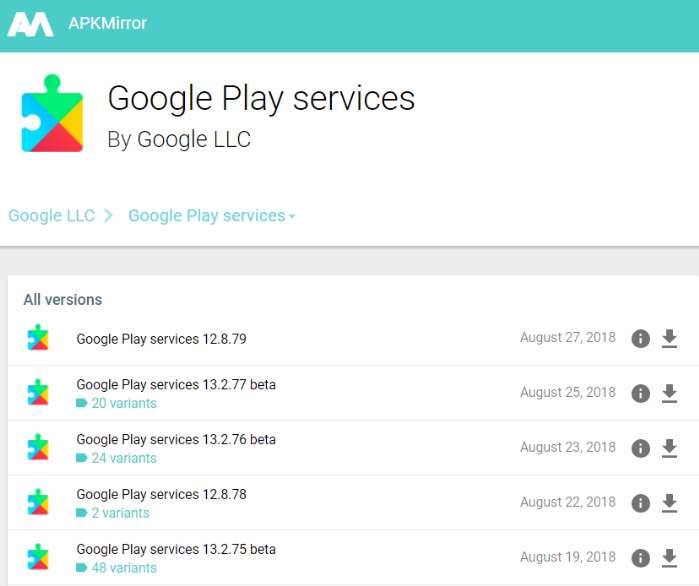Viewport: 699px width, 586px height.
Task: Open the 2 variants link
Action: point(119,513)
